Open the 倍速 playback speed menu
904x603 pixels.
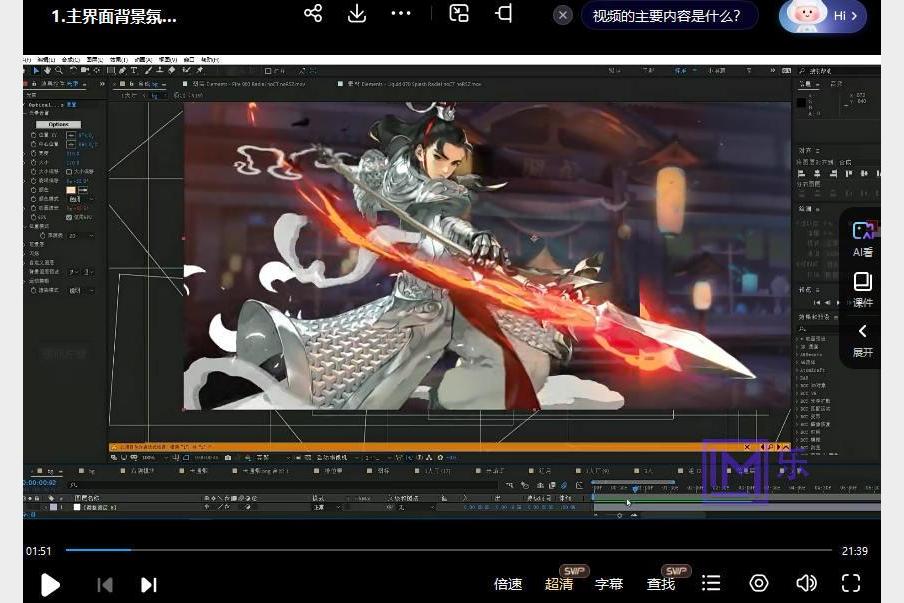pos(508,584)
